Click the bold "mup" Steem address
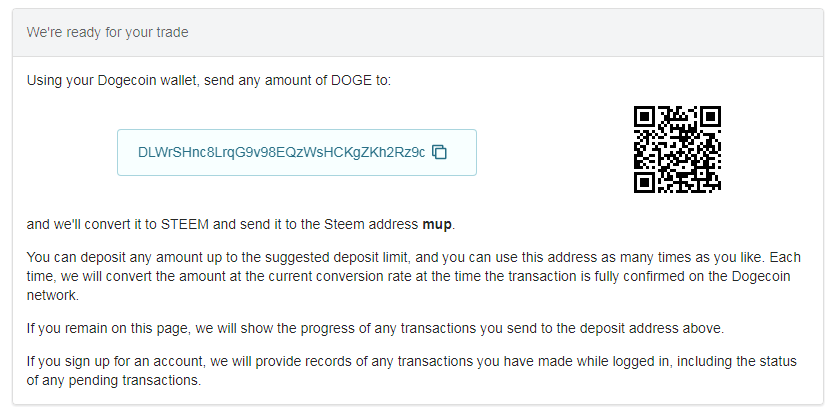The width and height of the screenshot is (829, 415). (x=438, y=223)
